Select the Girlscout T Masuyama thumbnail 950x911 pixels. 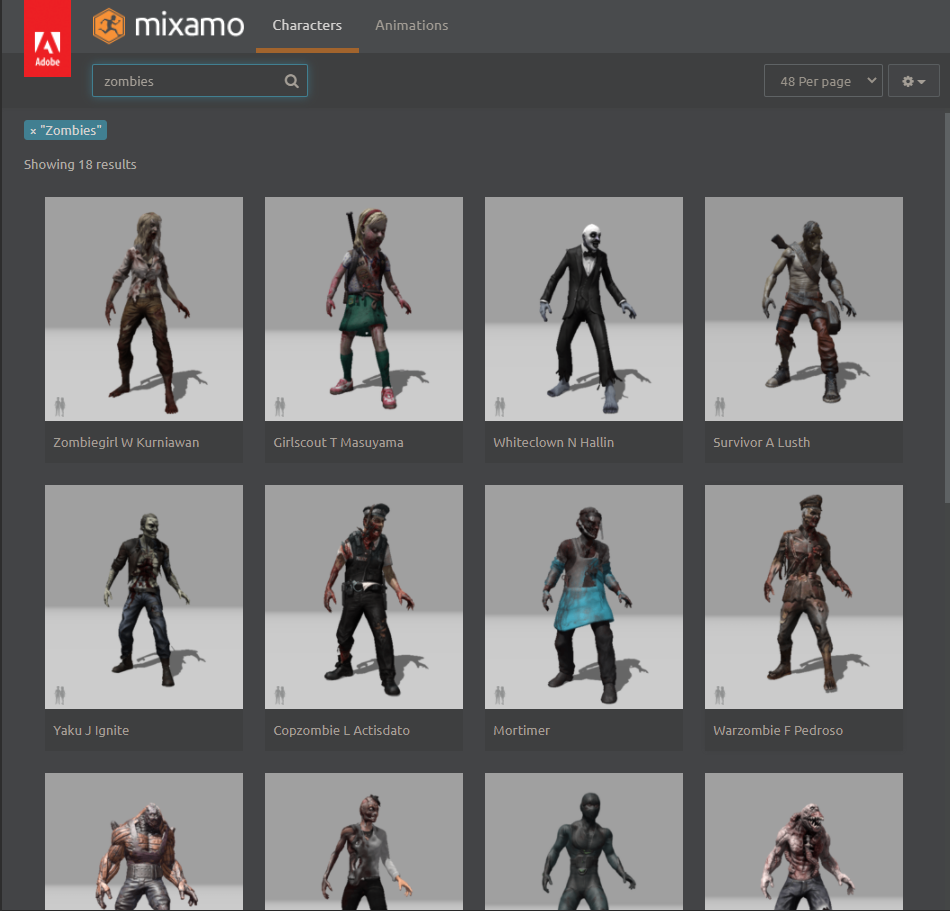click(x=364, y=309)
